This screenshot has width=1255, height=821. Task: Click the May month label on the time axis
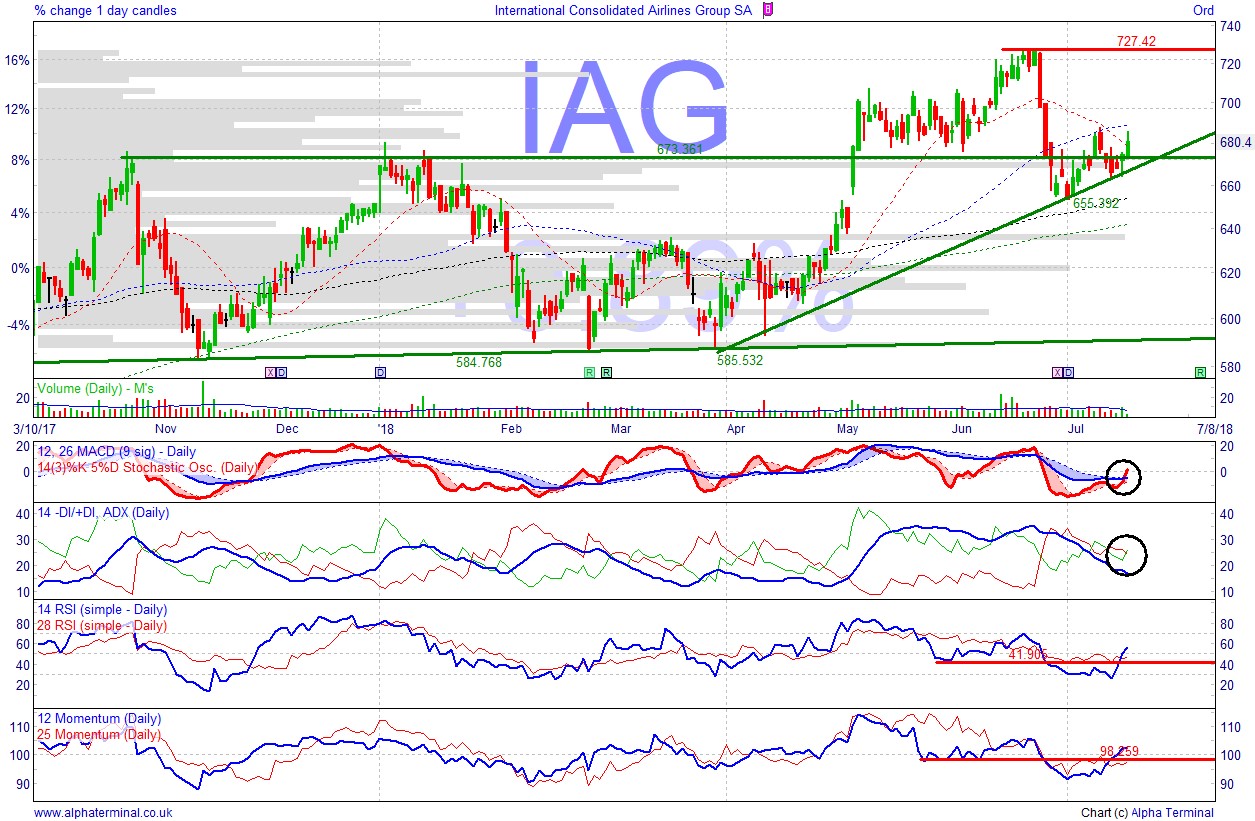(x=847, y=429)
